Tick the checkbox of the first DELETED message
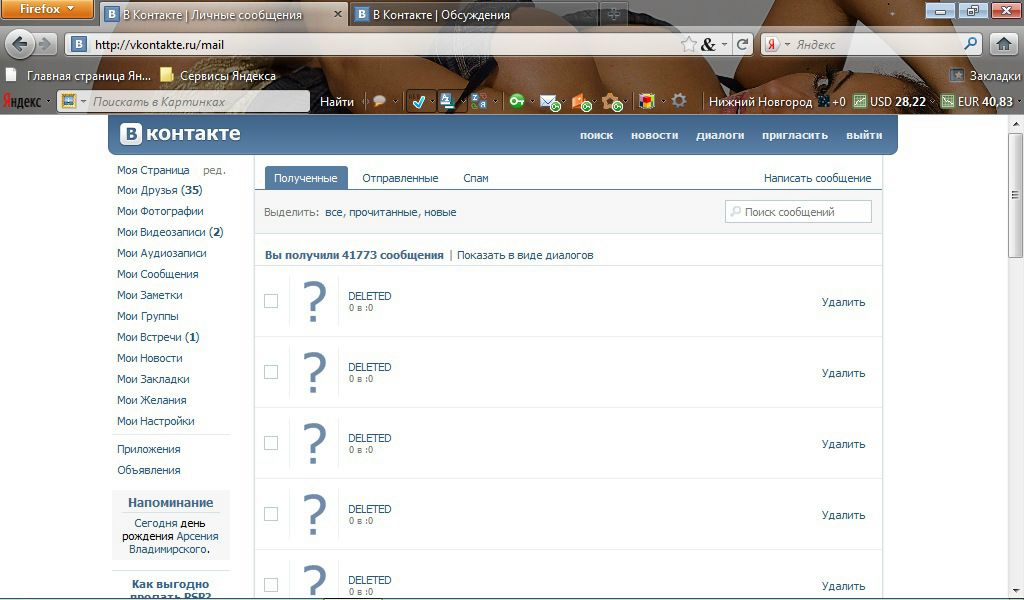Image resolution: width=1024 pixels, height=600 pixels. tap(271, 301)
